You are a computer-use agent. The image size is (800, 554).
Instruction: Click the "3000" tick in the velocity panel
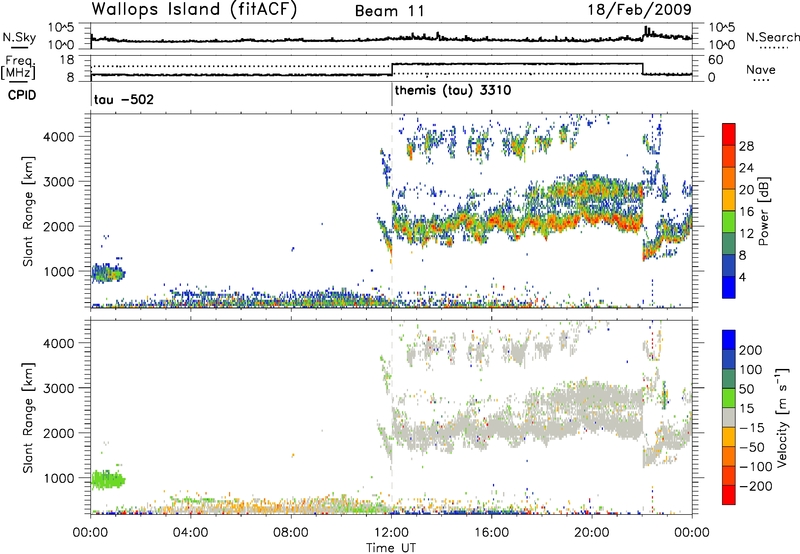(x=58, y=388)
